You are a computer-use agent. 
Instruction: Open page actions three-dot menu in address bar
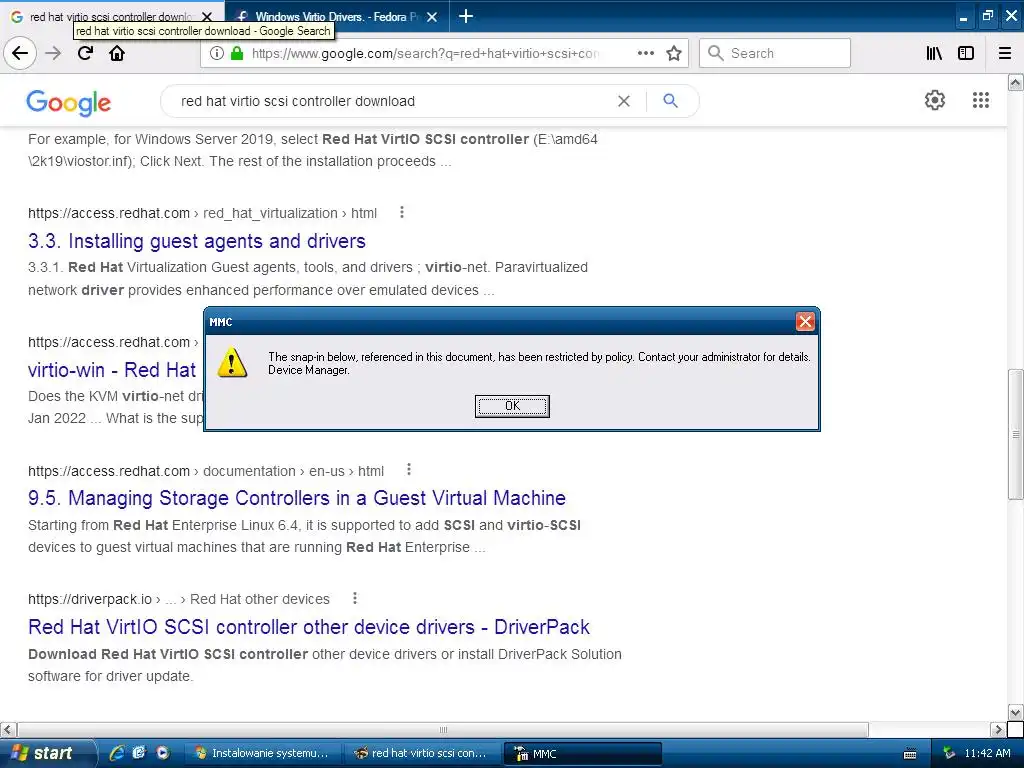click(645, 54)
